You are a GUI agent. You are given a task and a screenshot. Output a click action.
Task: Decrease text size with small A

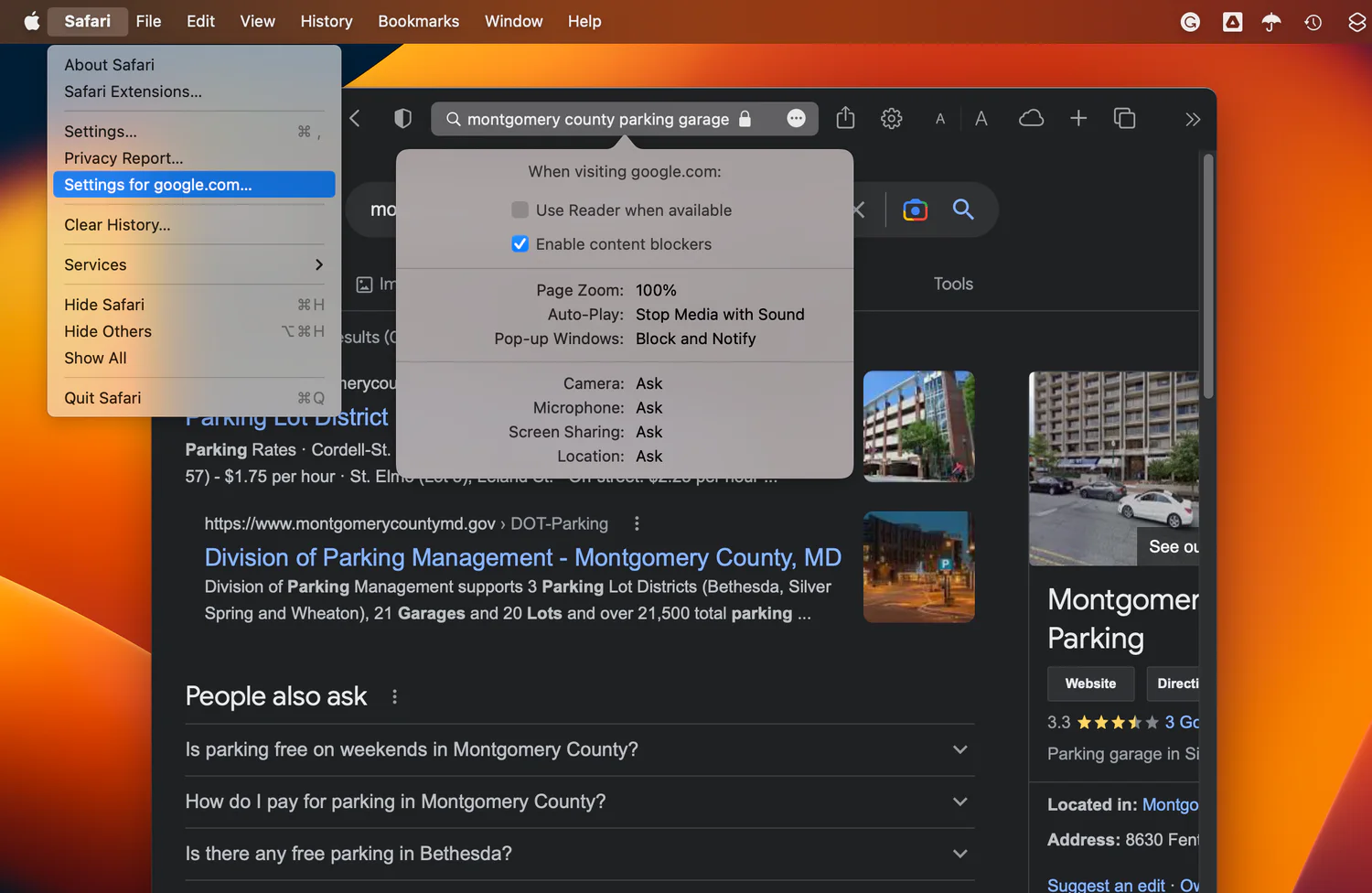click(940, 119)
